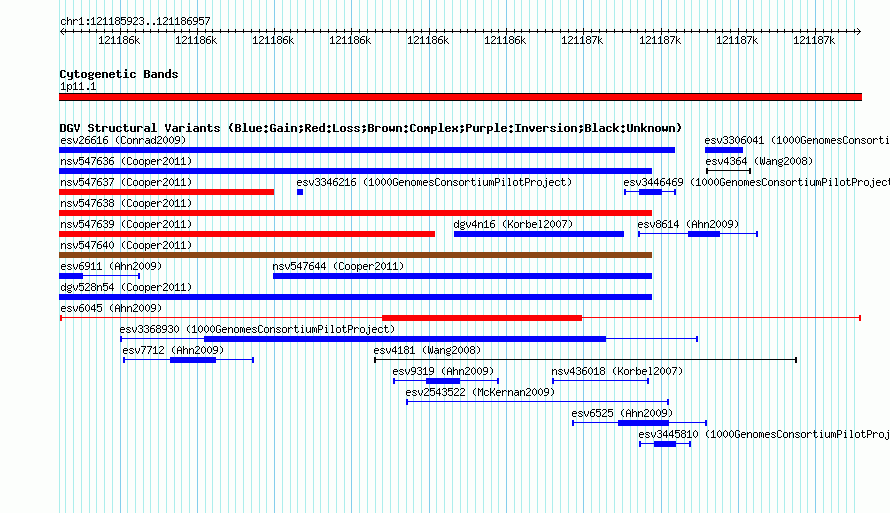Open the esv4364 (Wang2008) label
The height and width of the screenshot is (513, 890).
pos(759,161)
